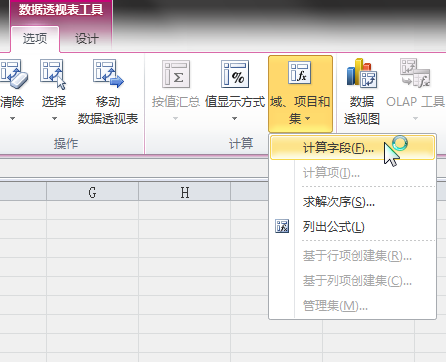Open the dropdown arrow under 值显示方式

(x=234, y=118)
